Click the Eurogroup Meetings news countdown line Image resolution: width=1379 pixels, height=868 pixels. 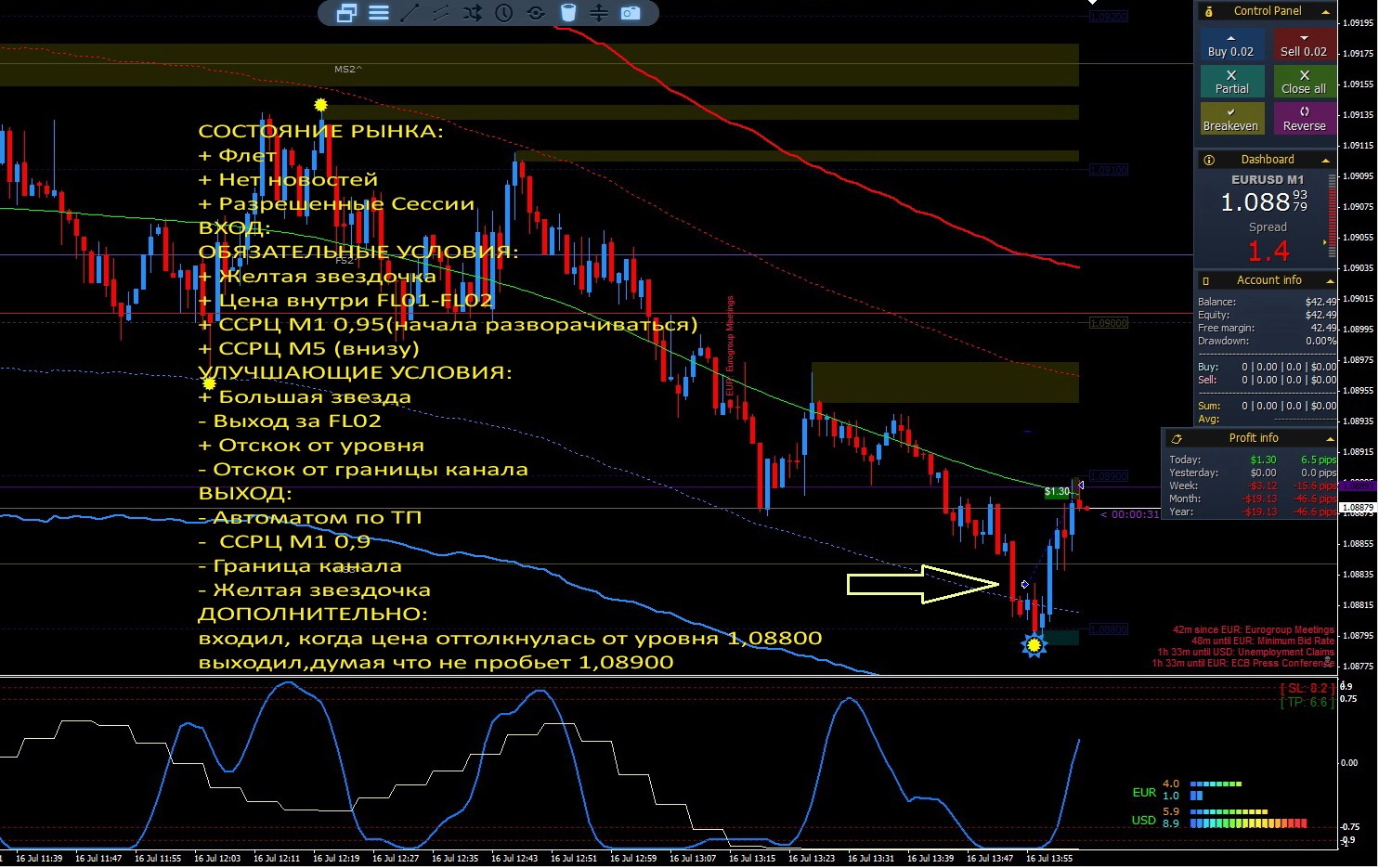[x=1254, y=630]
